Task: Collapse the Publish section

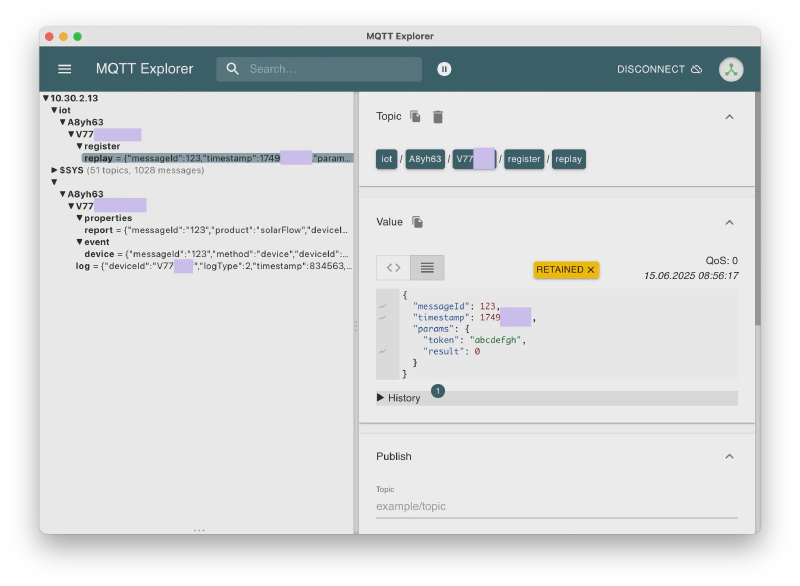Action: (x=729, y=456)
